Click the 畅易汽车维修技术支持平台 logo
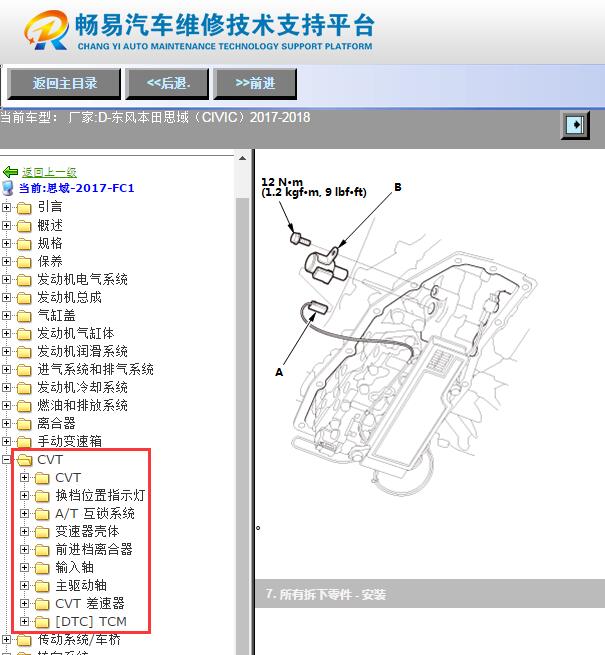The height and width of the screenshot is (655, 605). tap(200, 30)
